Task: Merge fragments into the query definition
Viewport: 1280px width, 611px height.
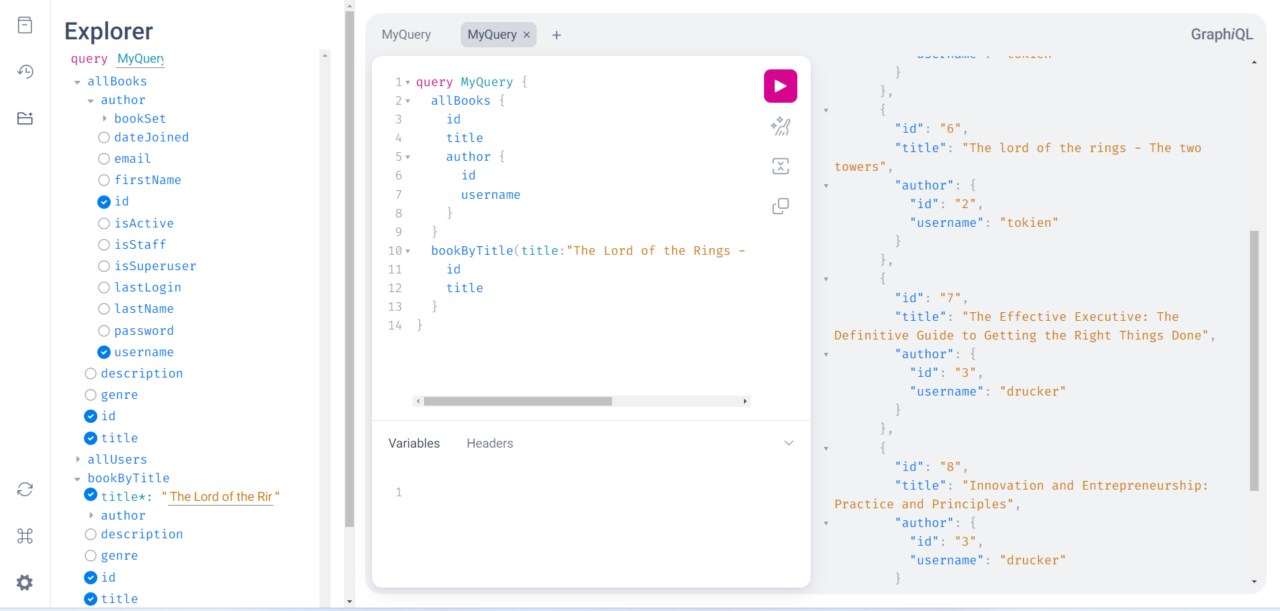Action: (780, 166)
